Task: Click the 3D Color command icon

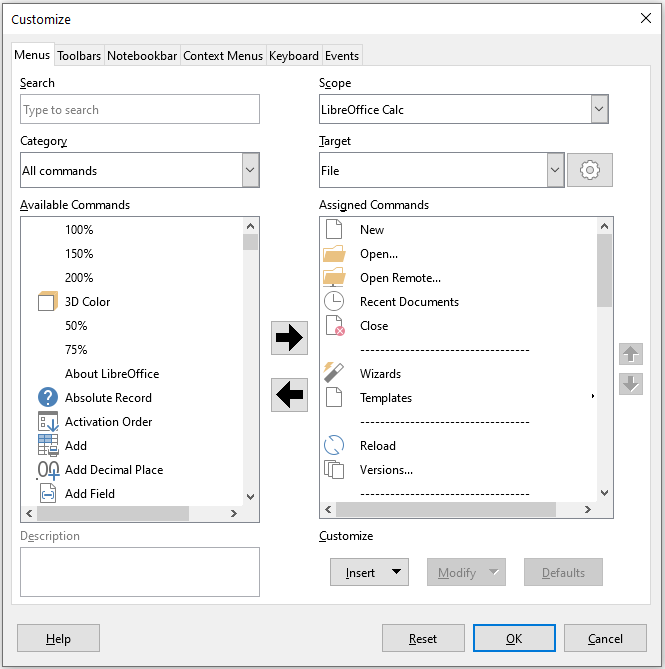Action: 48,302
